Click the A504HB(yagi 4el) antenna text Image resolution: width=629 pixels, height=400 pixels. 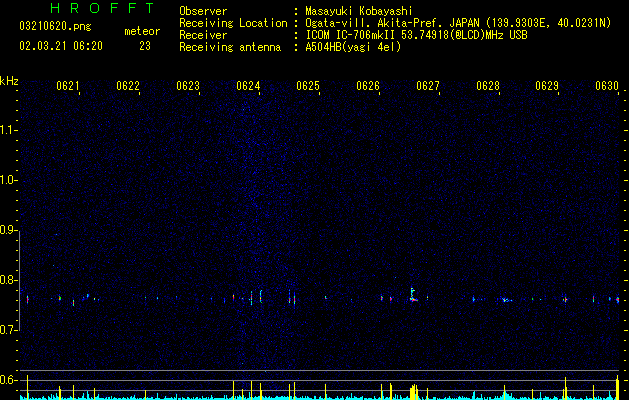(353, 47)
